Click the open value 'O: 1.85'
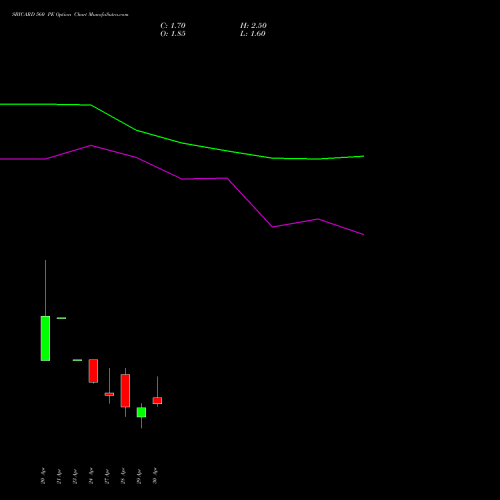This screenshot has height=500, width=500. point(173,34)
